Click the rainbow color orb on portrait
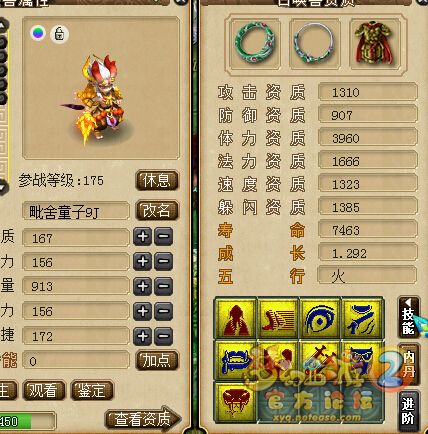 coord(38,33)
